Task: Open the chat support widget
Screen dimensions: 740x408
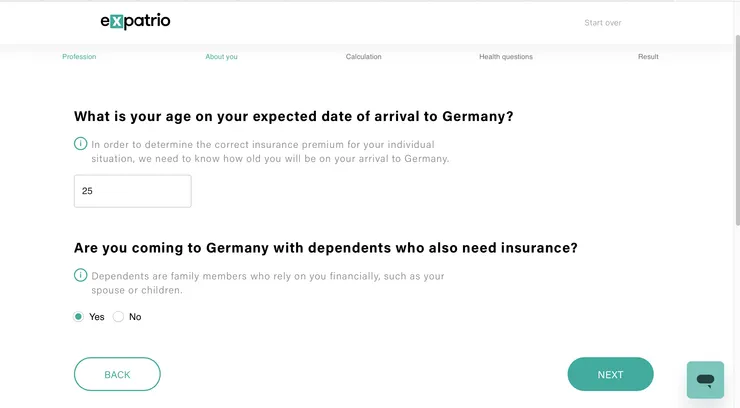Action: (x=705, y=380)
